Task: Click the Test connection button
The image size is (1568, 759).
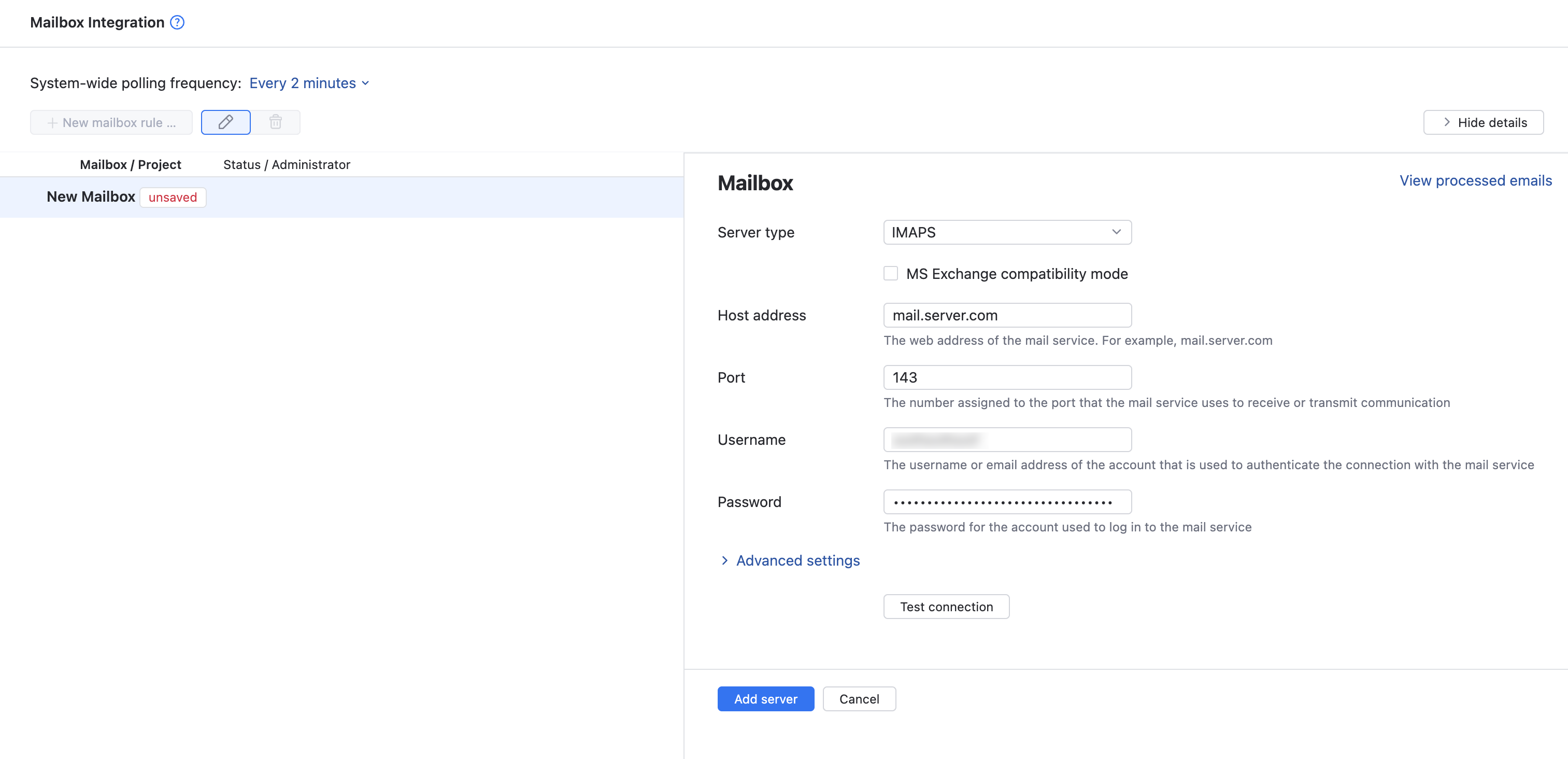Action: (x=946, y=606)
